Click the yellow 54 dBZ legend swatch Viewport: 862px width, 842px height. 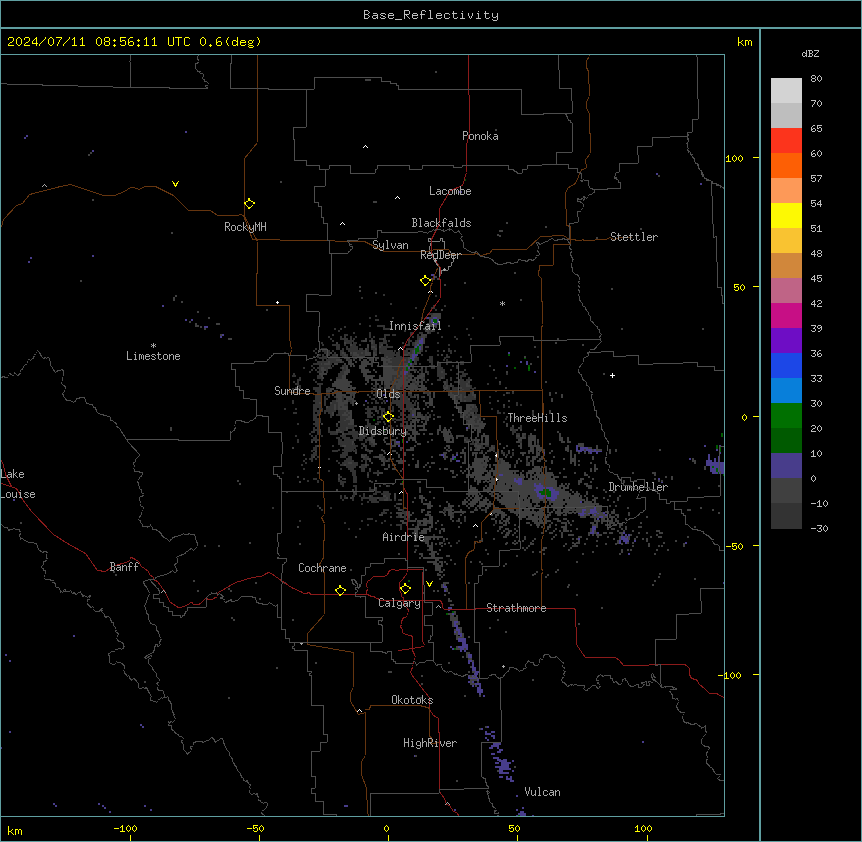[x=786, y=215]
